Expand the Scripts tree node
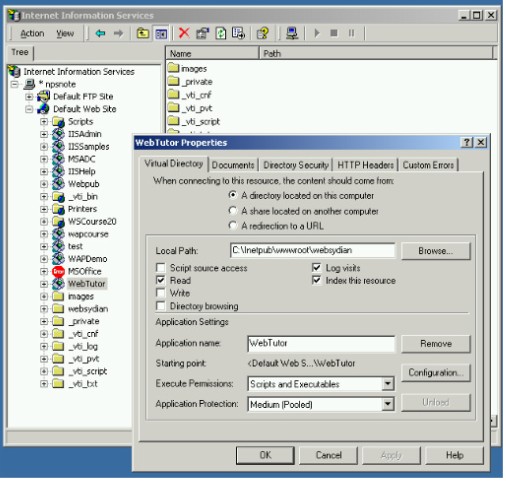 [x=44, y=122]
